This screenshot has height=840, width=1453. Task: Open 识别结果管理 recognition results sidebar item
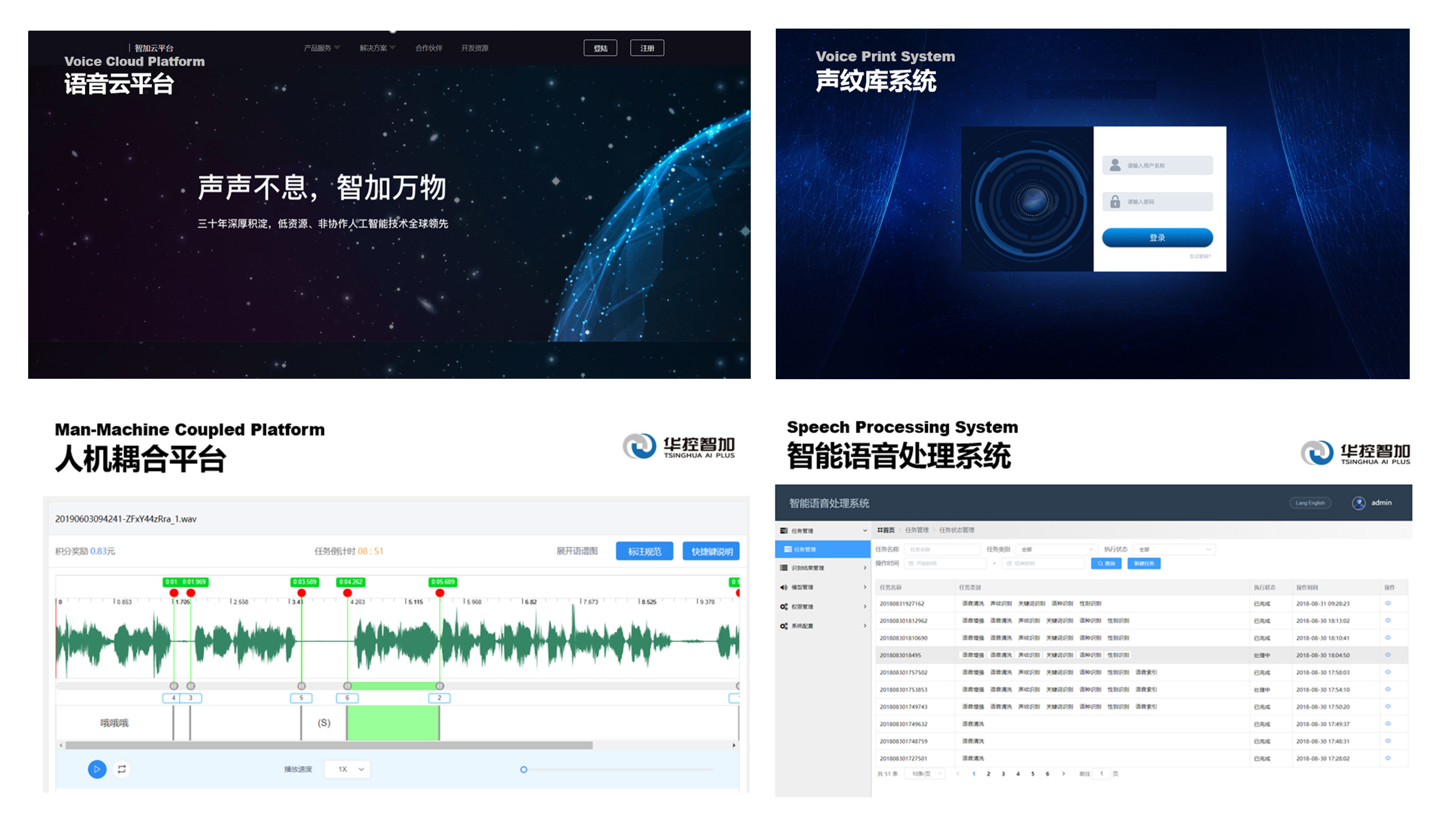click(784, 568)
